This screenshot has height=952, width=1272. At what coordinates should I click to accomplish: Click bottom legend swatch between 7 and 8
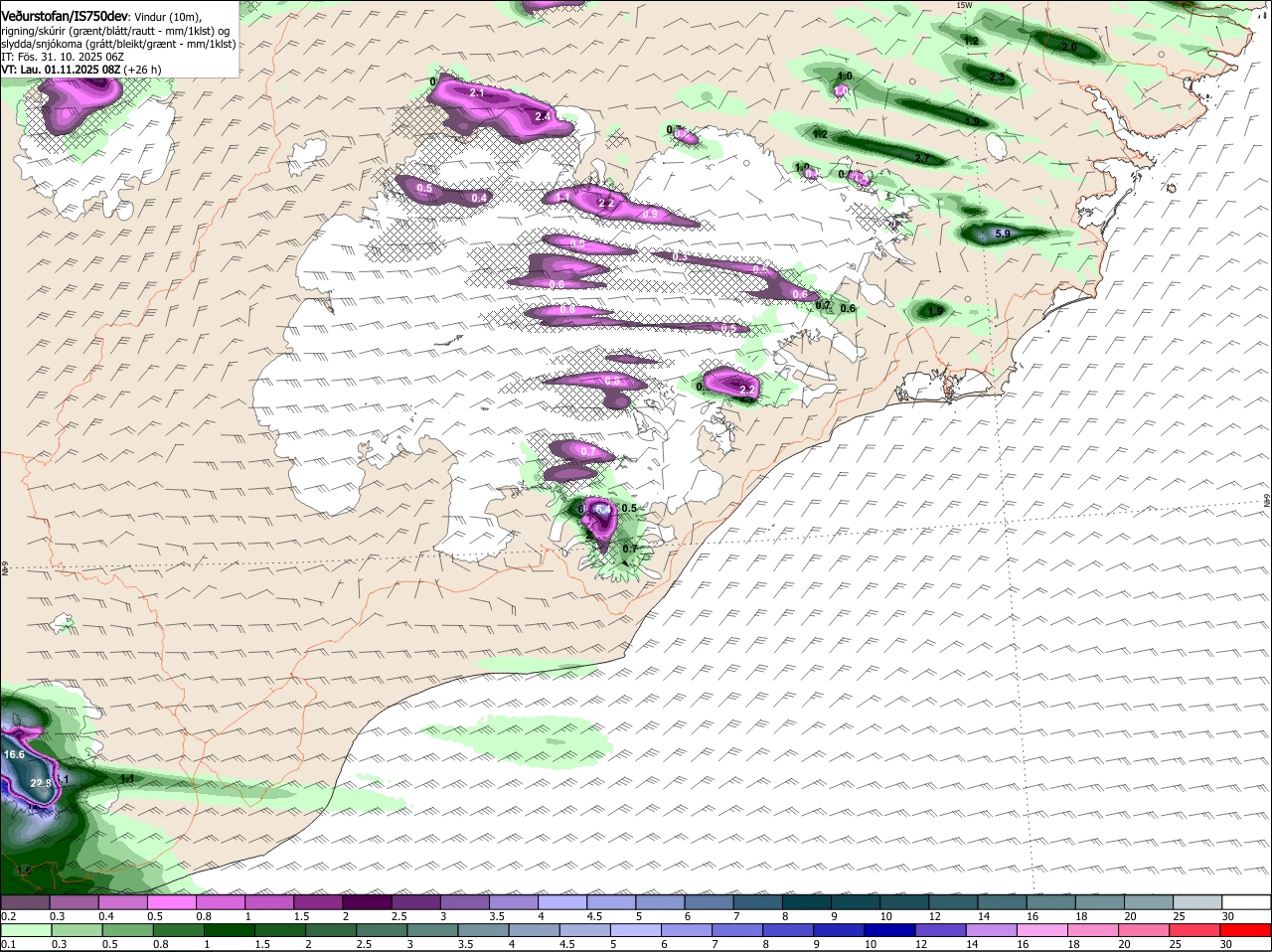[738, 930]
